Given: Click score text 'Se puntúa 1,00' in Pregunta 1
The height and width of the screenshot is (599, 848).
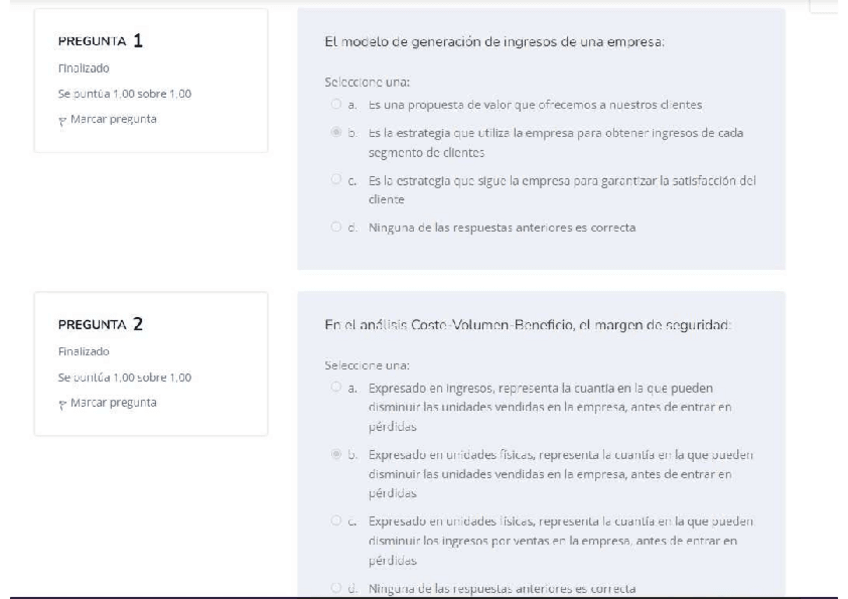Looking at the screenshot, I should pyautogui.click(x=124, y=94).
